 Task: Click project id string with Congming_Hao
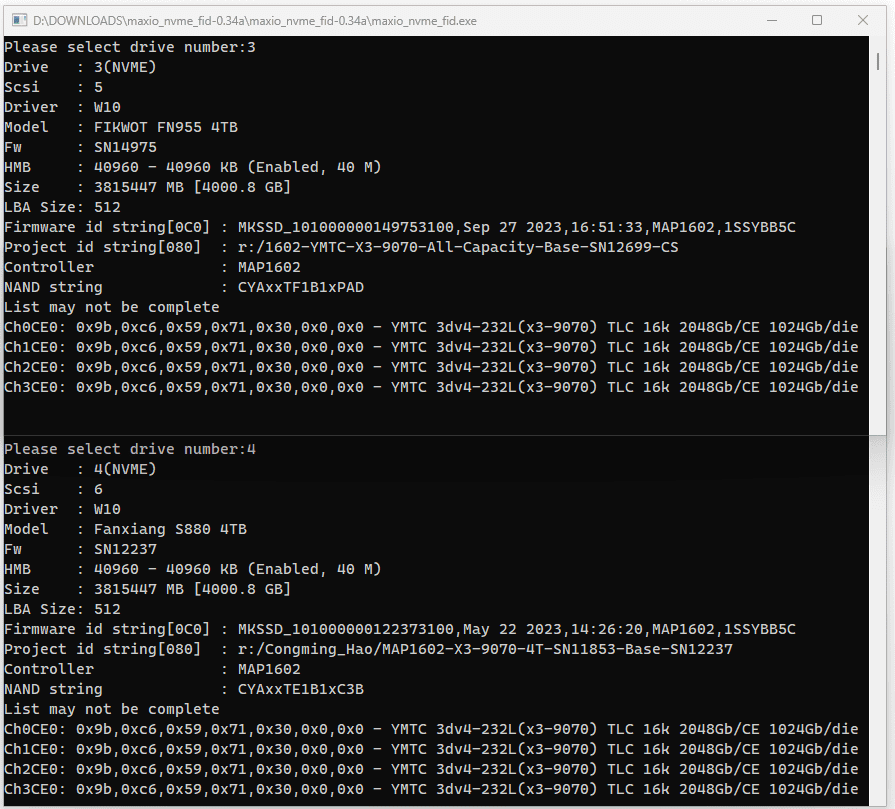(x=368, y=649)
